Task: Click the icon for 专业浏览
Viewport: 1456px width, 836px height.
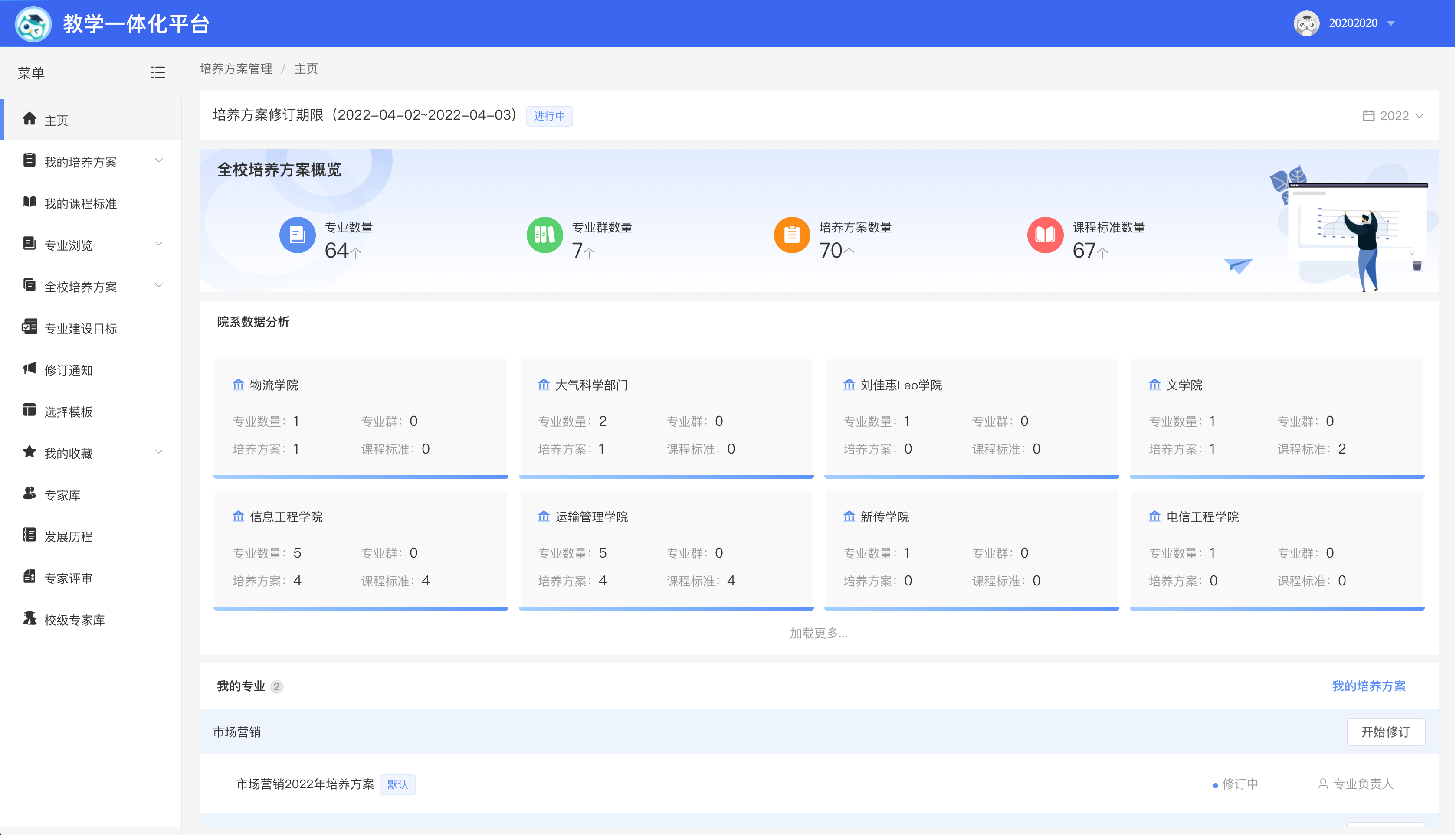Action: (30, 243)
